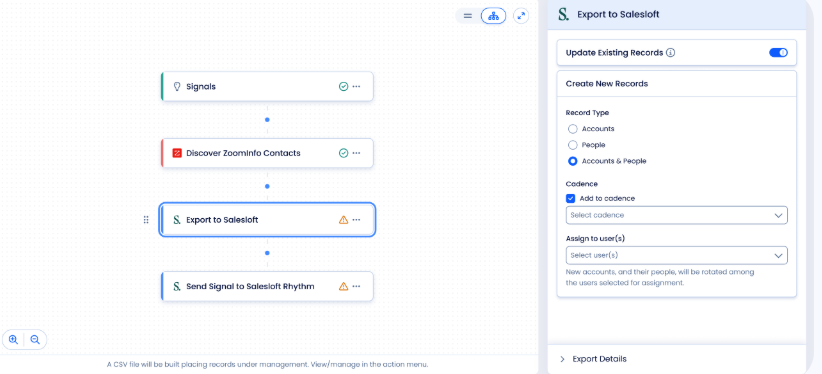Switch to the flowchart tree view icon
Screen dimensions: 822x374
(493, 16)
